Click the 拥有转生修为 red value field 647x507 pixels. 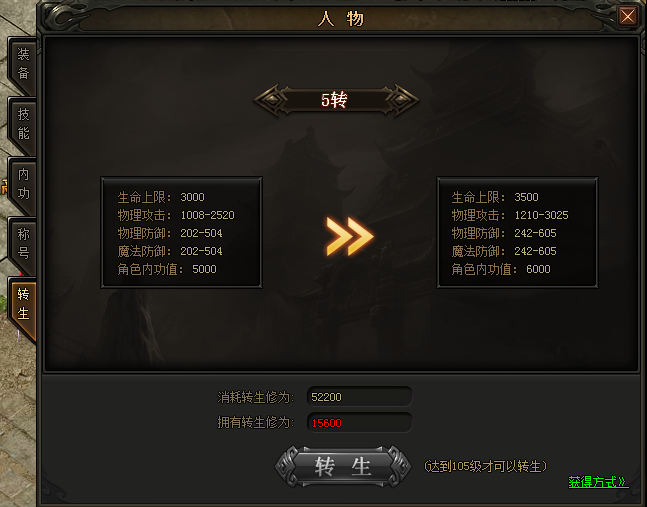tap(359, 422)
